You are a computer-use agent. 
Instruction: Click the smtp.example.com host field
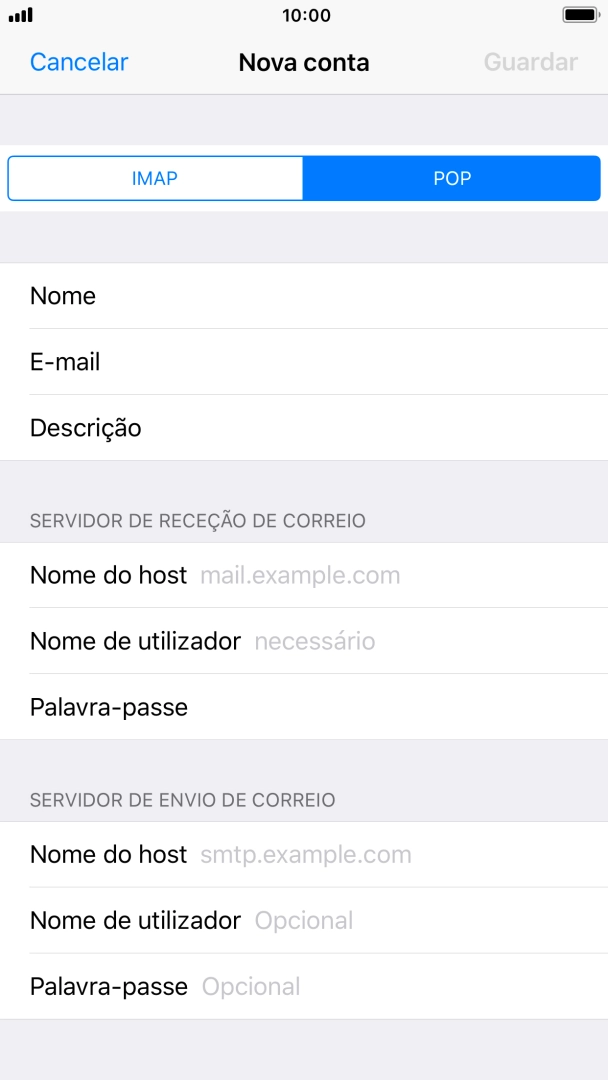[305, 855]
